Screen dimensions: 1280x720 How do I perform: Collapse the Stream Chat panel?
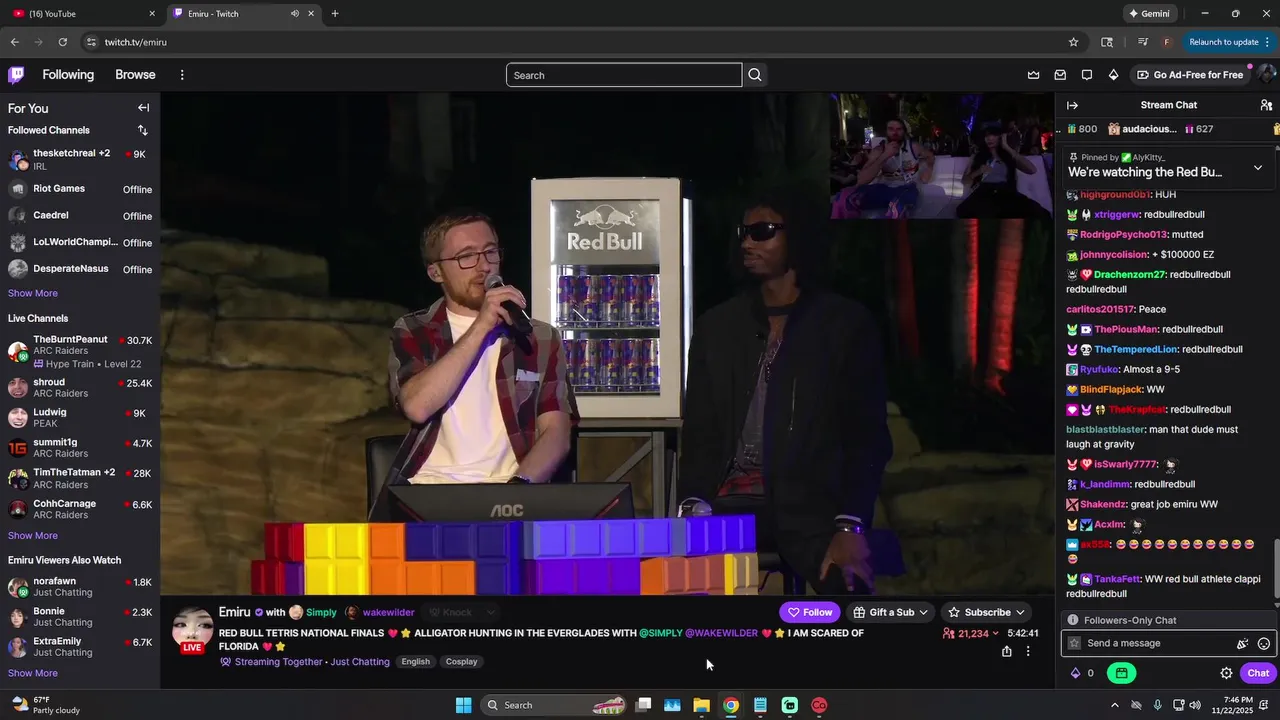pos(1072,105)
